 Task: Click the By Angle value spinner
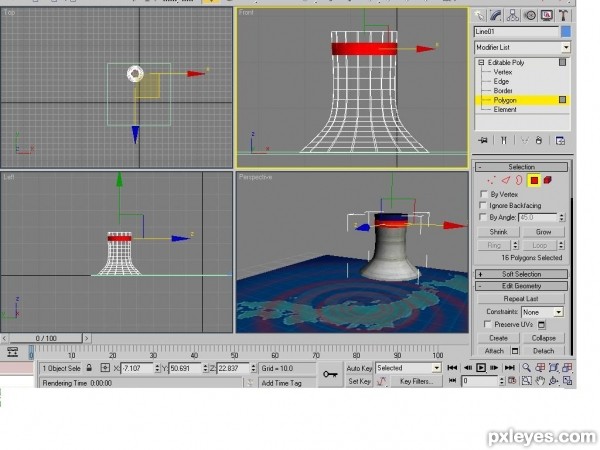click(x=561, y=217)
